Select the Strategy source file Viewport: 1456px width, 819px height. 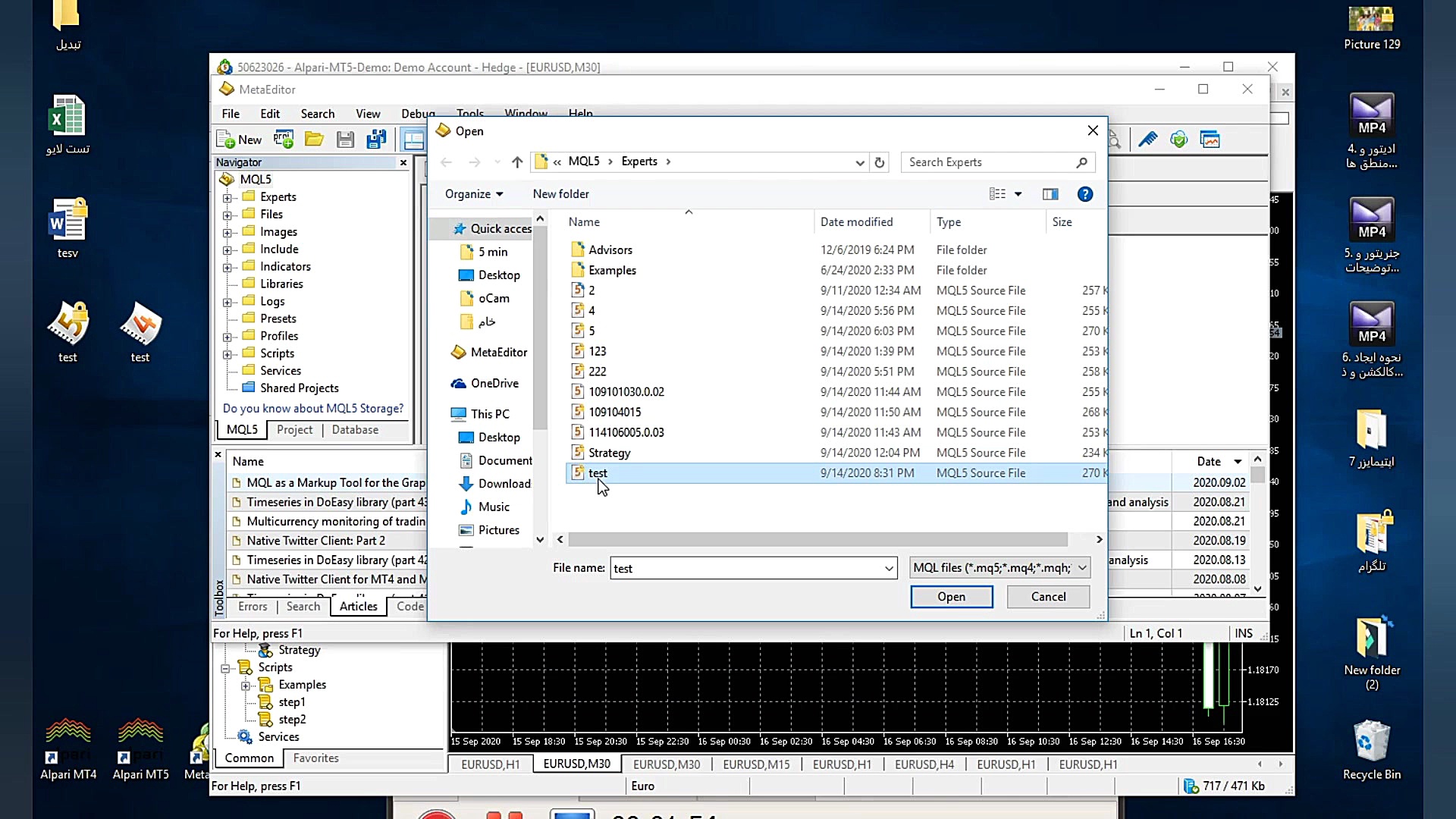pyautogui.click(x=609, y=453)
